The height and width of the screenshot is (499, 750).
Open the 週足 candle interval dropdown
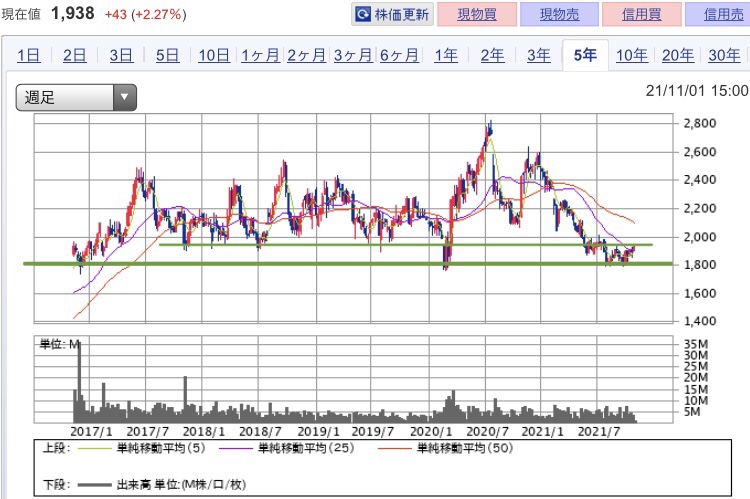click(x=77, y=98)
